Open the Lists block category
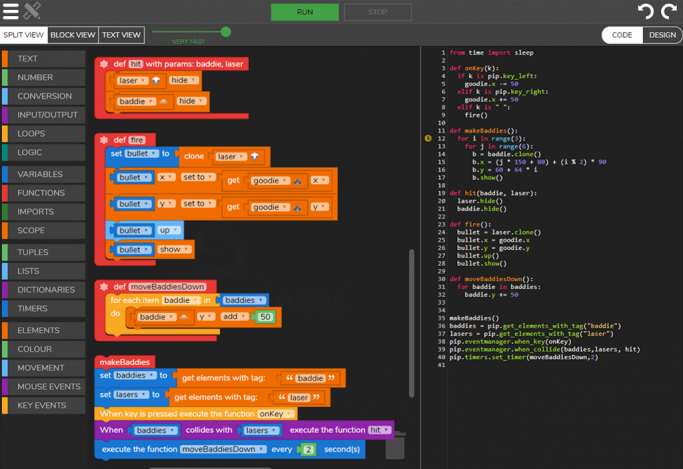The height and width of the screenshot is (469, 683). pyautogui.click(x=44, y=270)
